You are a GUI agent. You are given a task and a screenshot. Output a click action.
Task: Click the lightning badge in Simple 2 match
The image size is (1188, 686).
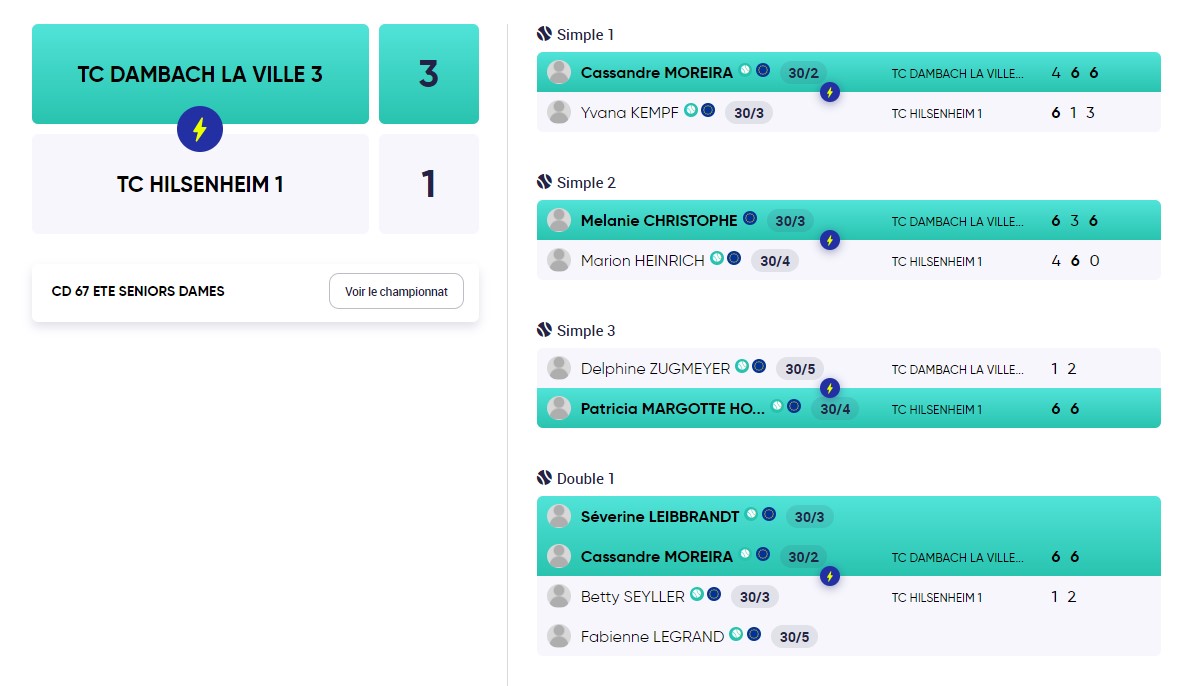(830, 240)
